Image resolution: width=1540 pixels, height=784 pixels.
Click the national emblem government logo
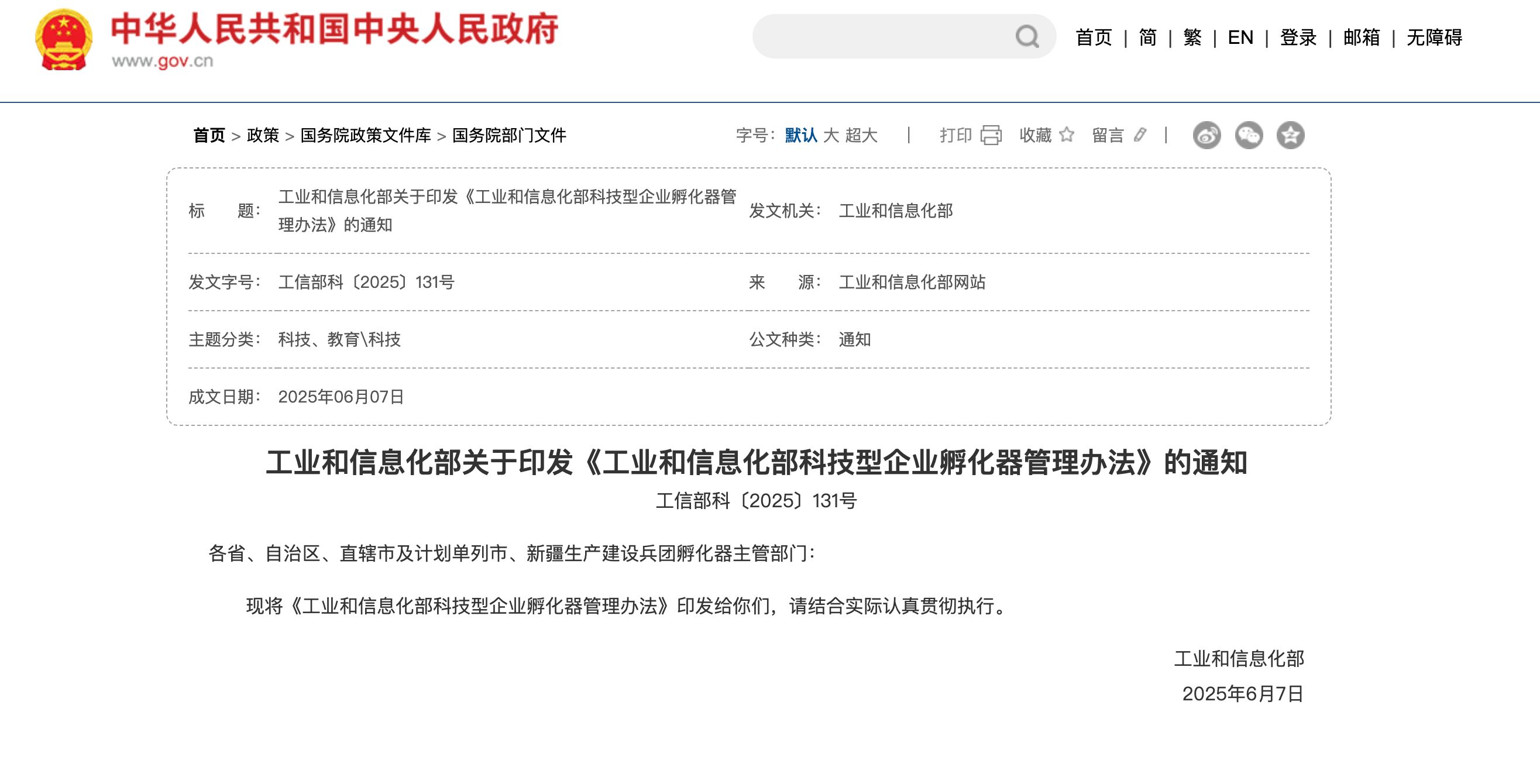pos(63,39)
